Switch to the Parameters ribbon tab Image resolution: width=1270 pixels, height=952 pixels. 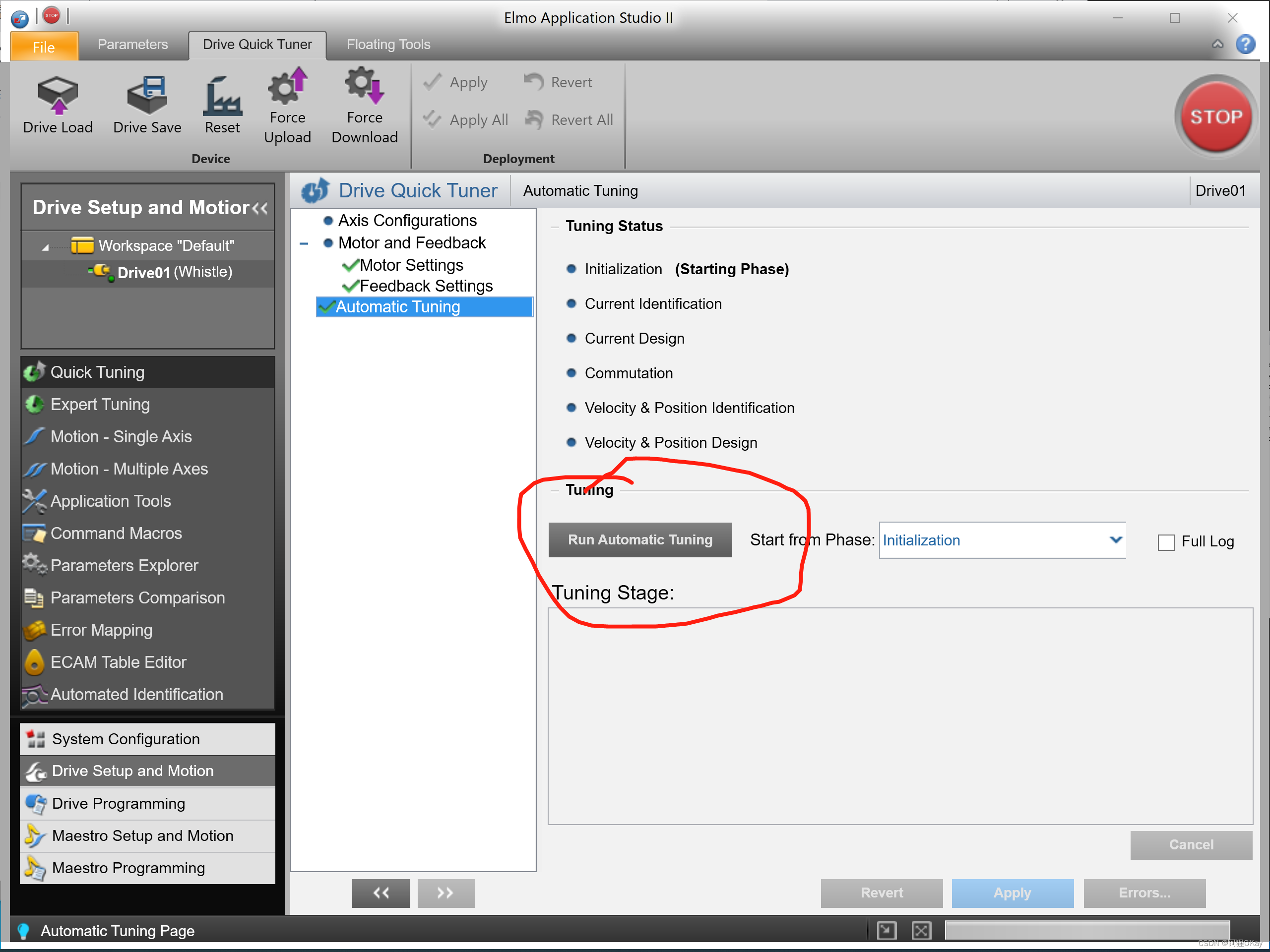coord(132,45)
